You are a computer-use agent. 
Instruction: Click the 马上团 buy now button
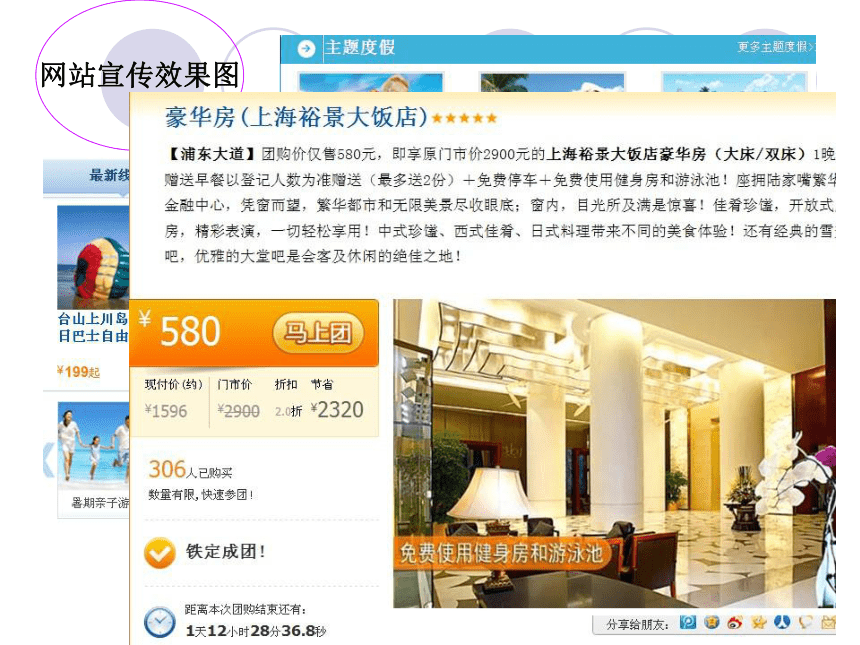pyautogui.click(x=318, y=332)
